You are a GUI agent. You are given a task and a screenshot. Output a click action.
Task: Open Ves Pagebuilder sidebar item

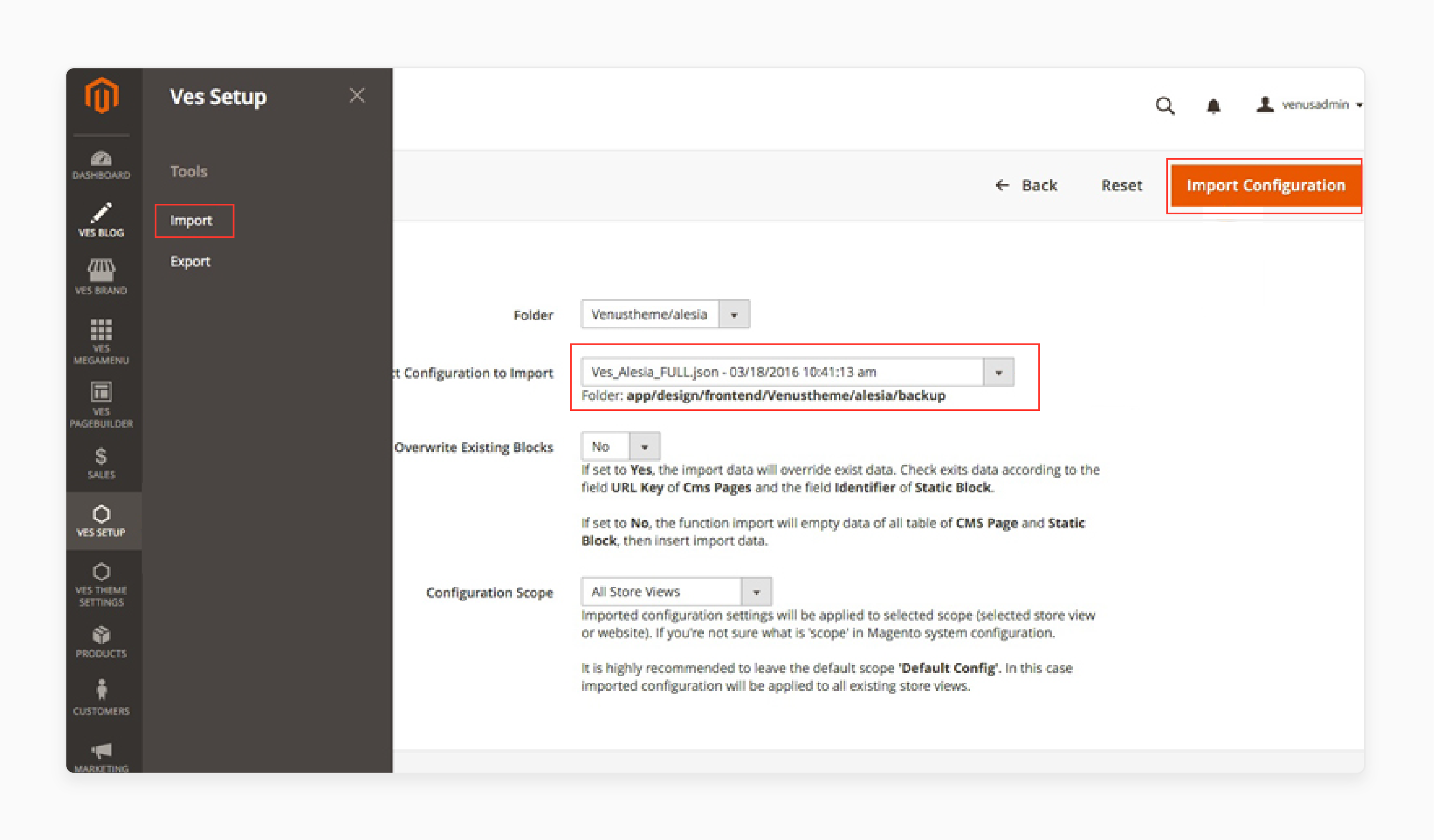(101, 405)
